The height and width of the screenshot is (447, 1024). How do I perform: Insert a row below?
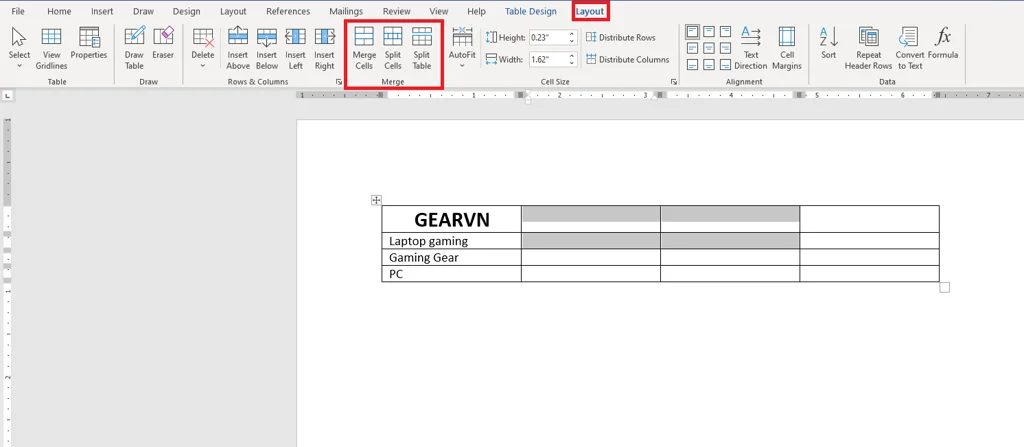267,48
